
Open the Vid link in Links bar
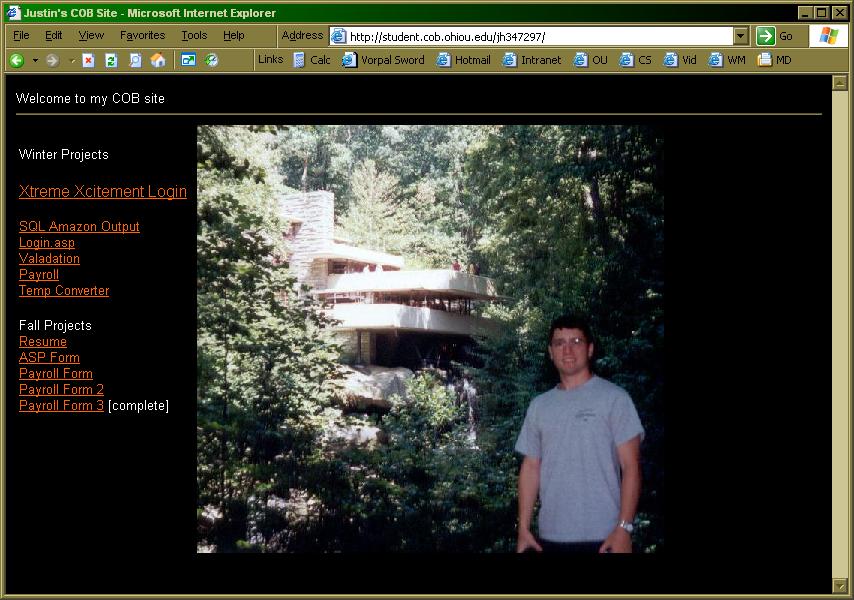[680, 60]
